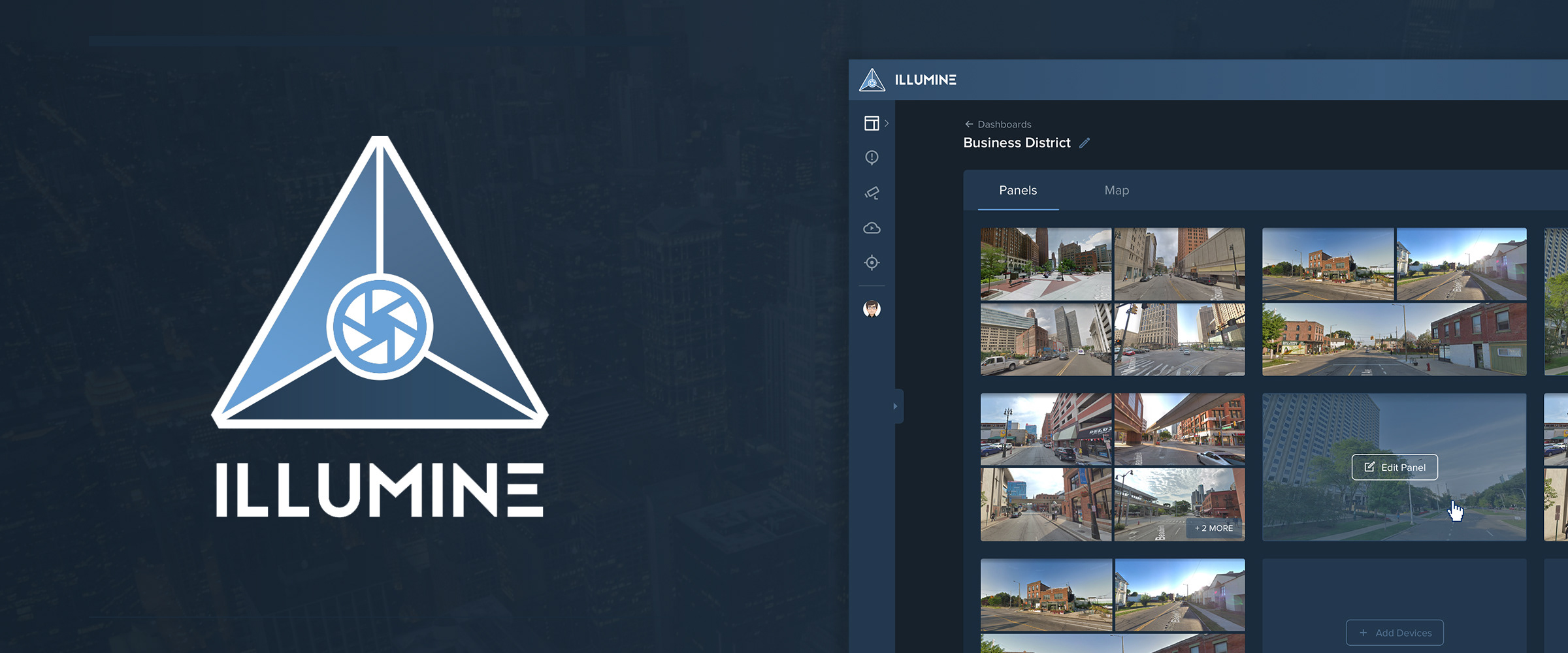The width and height of the screenshot is (1568, 653).
Task: Open the +2 MORE camera feeds badge
Action: tap(1214, 528)
